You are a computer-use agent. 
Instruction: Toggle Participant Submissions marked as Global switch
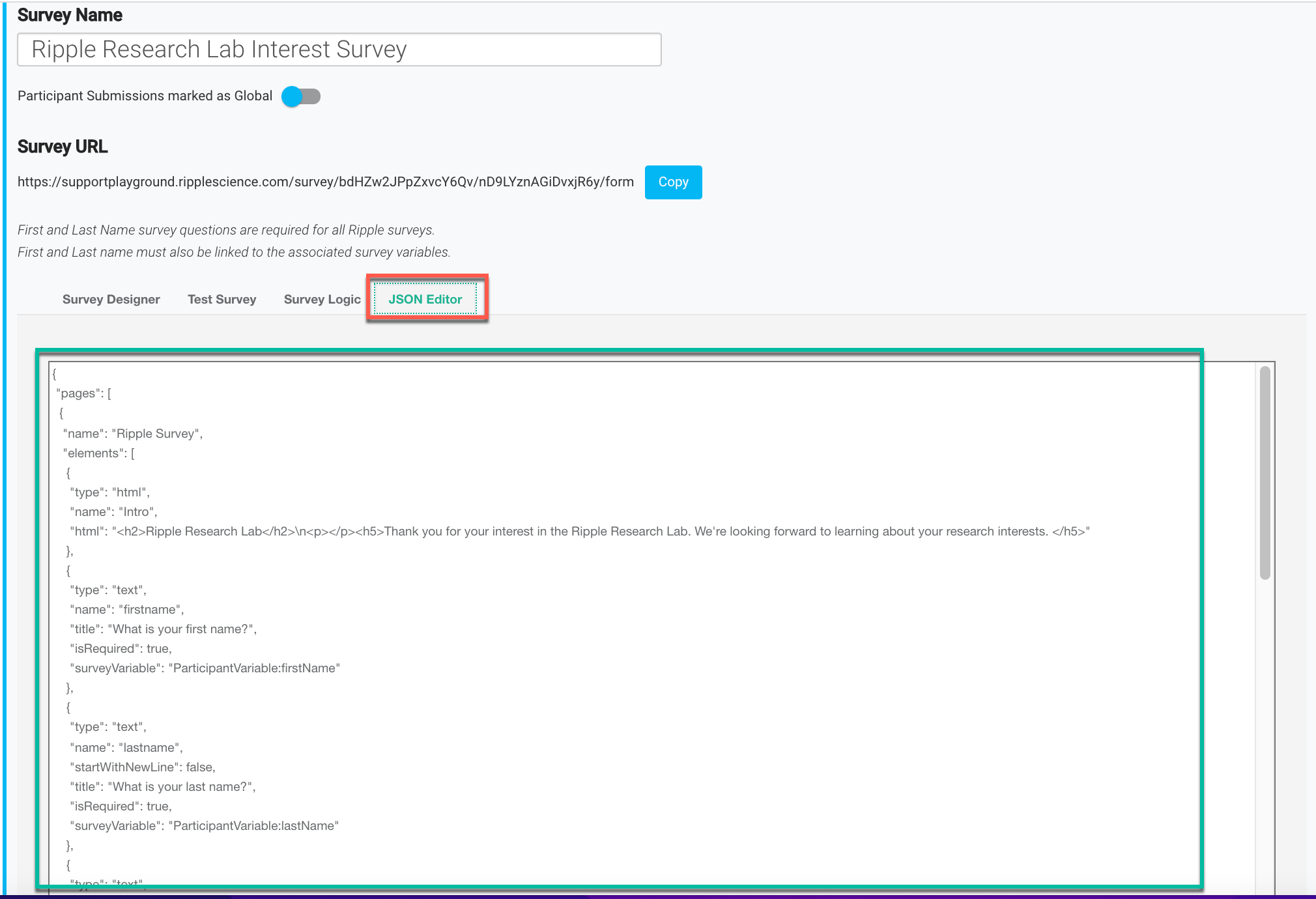(x=301, y=96)
